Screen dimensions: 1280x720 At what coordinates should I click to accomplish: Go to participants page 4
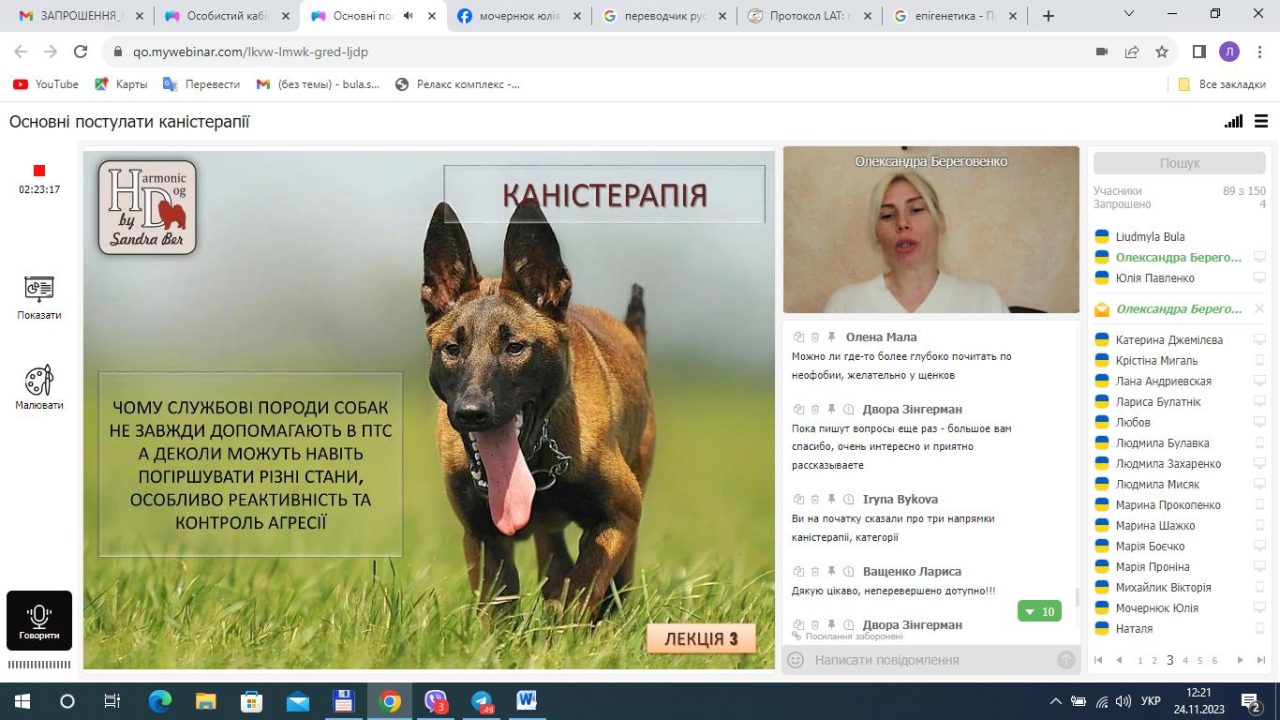pos(1185,661)
